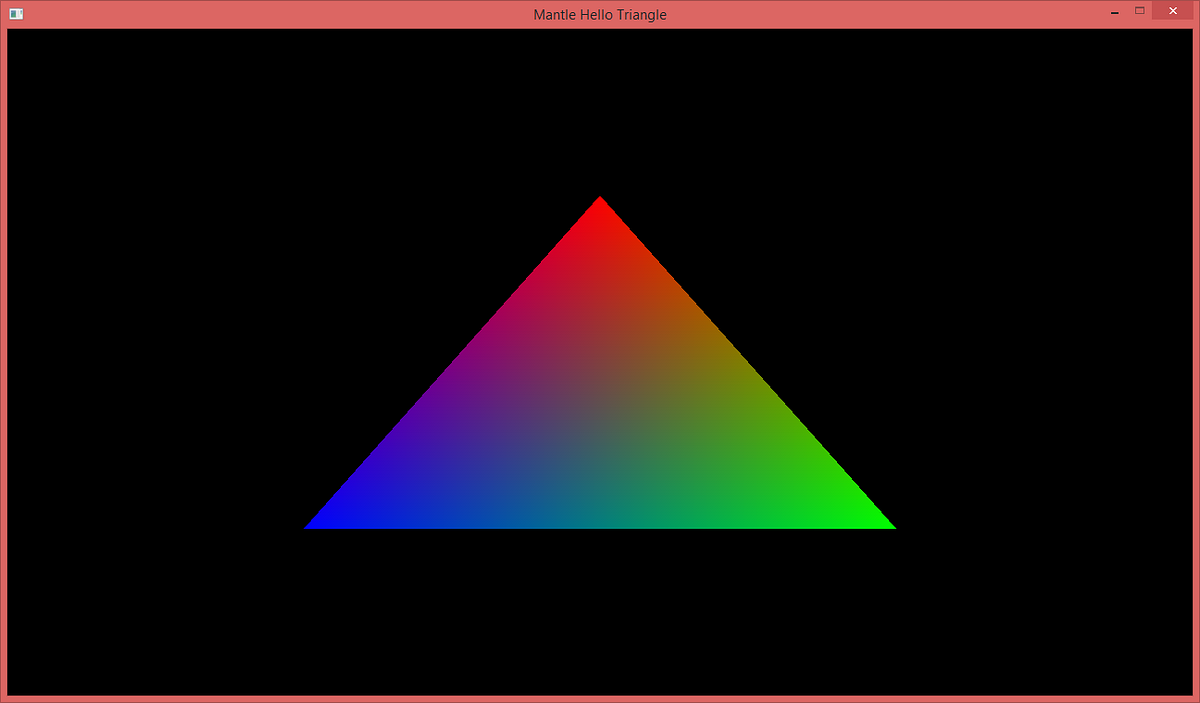Close the Mantle Hello Triangle window

point(1172,11)
